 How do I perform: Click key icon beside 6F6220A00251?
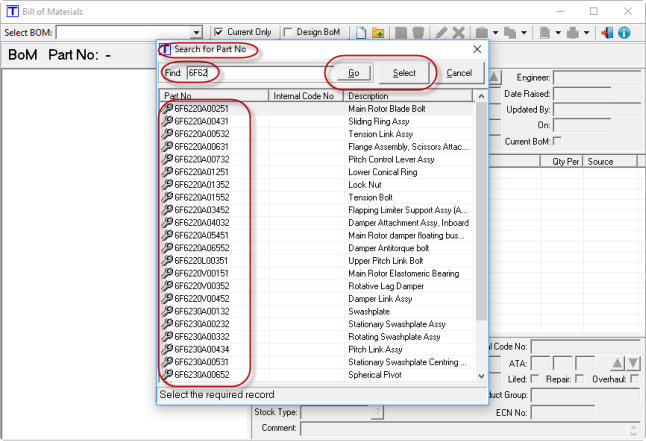(167, 108)
